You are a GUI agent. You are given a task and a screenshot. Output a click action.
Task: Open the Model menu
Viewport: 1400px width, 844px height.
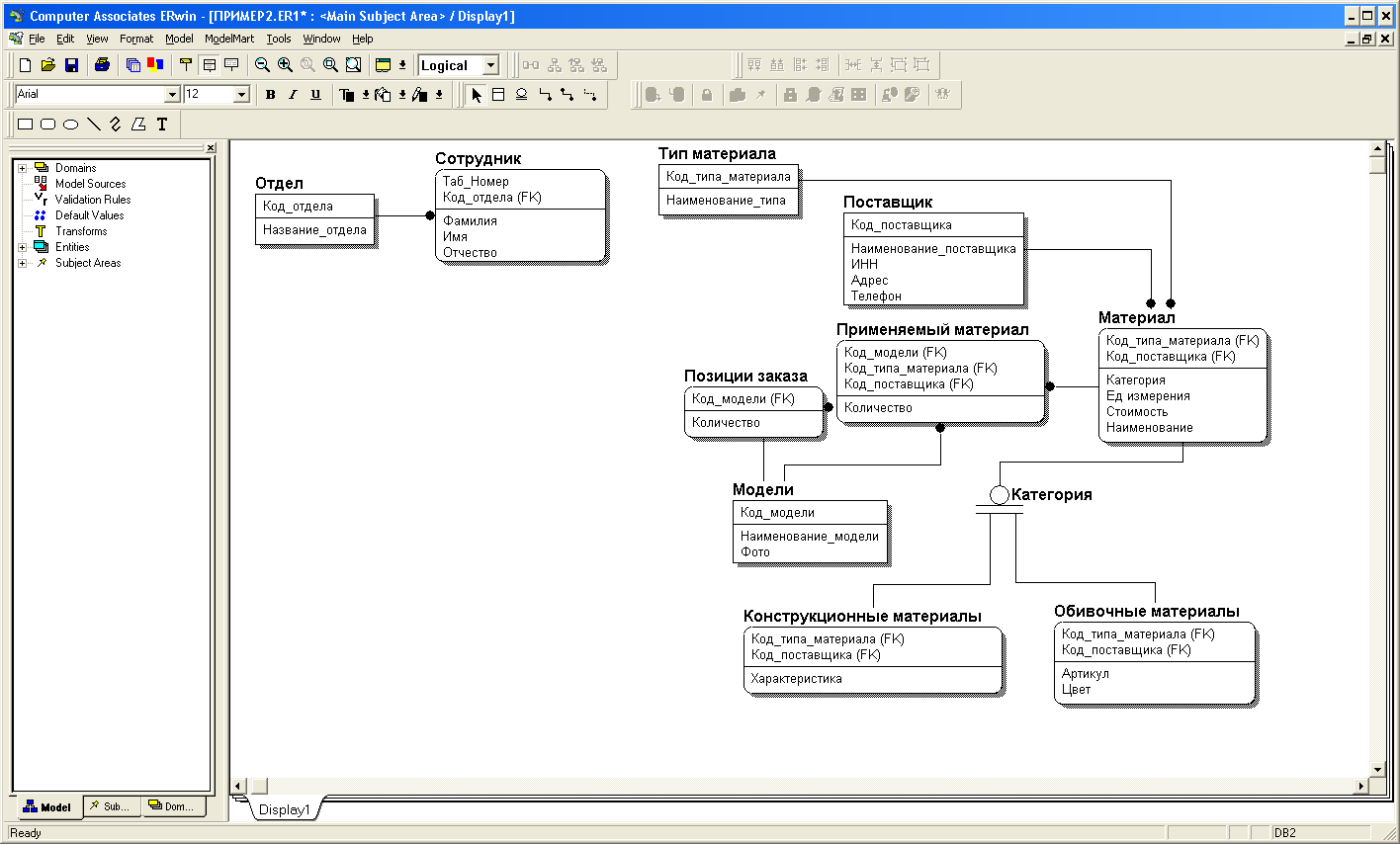[179, 39]
